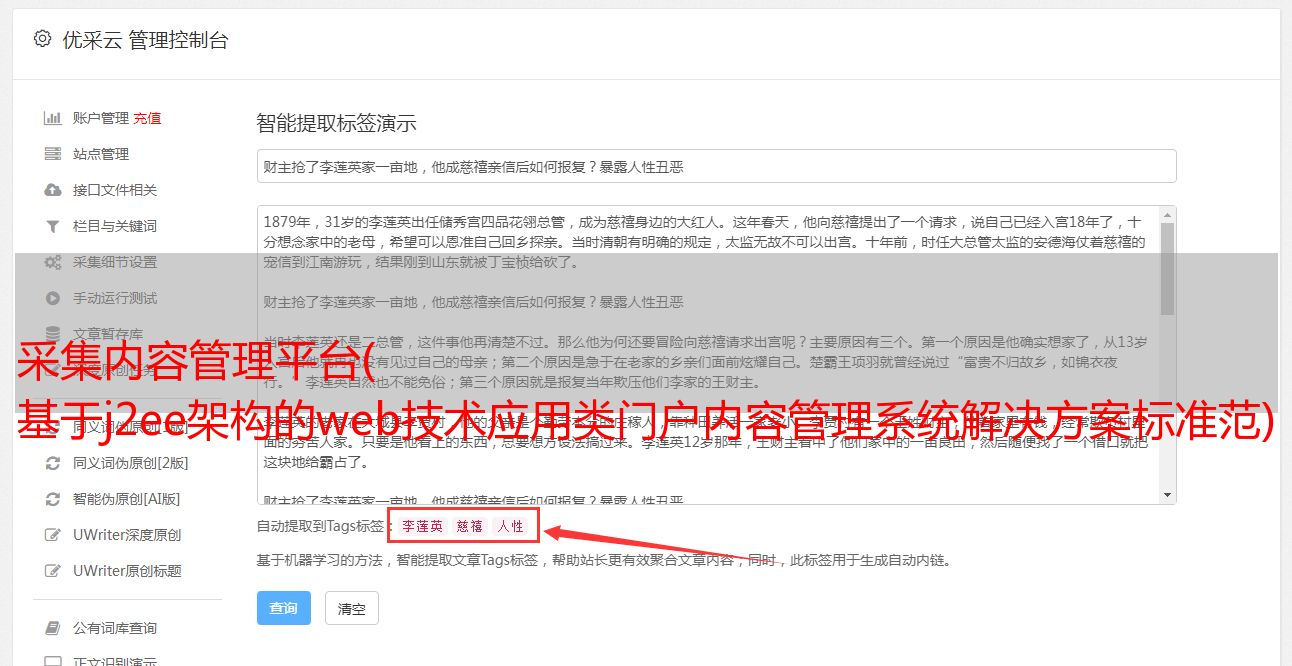
Task: Select the UWriter深度原创 edit icon
Action: pos(53,535)
